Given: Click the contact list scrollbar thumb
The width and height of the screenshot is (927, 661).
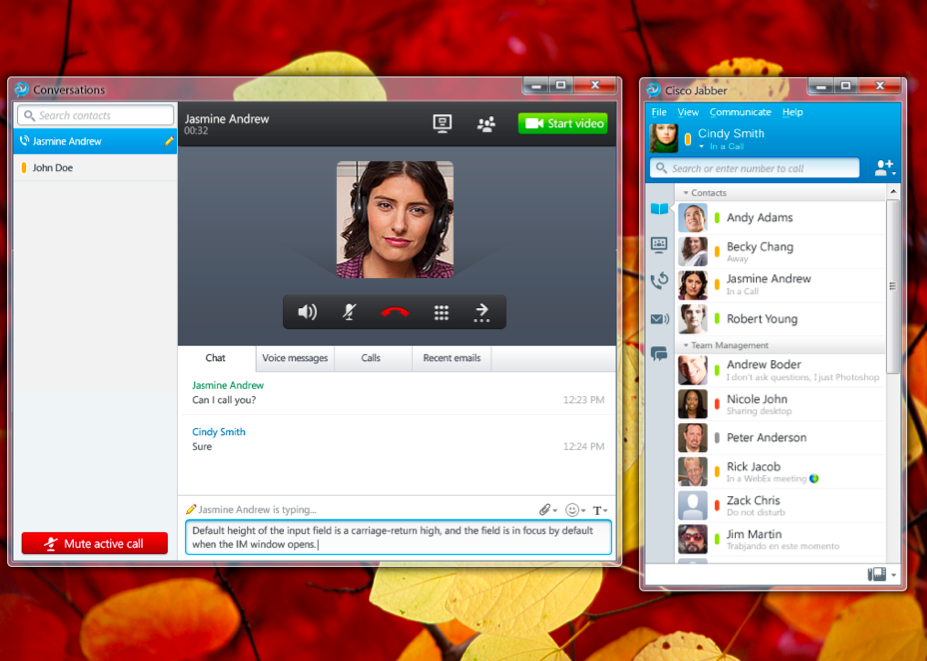Looking at the screenshot, I should (893, 286).
